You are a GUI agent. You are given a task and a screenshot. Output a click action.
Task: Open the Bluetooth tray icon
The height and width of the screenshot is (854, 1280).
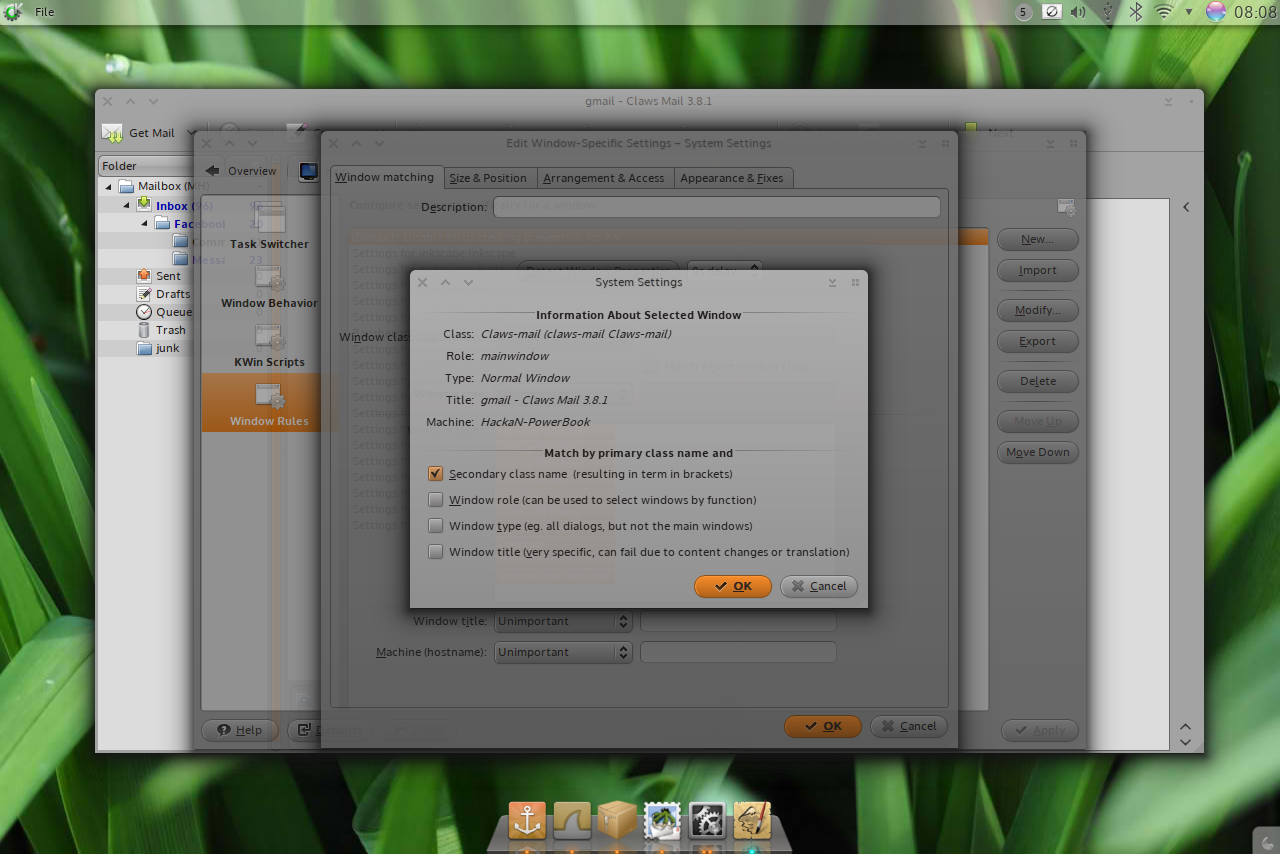1136,12
